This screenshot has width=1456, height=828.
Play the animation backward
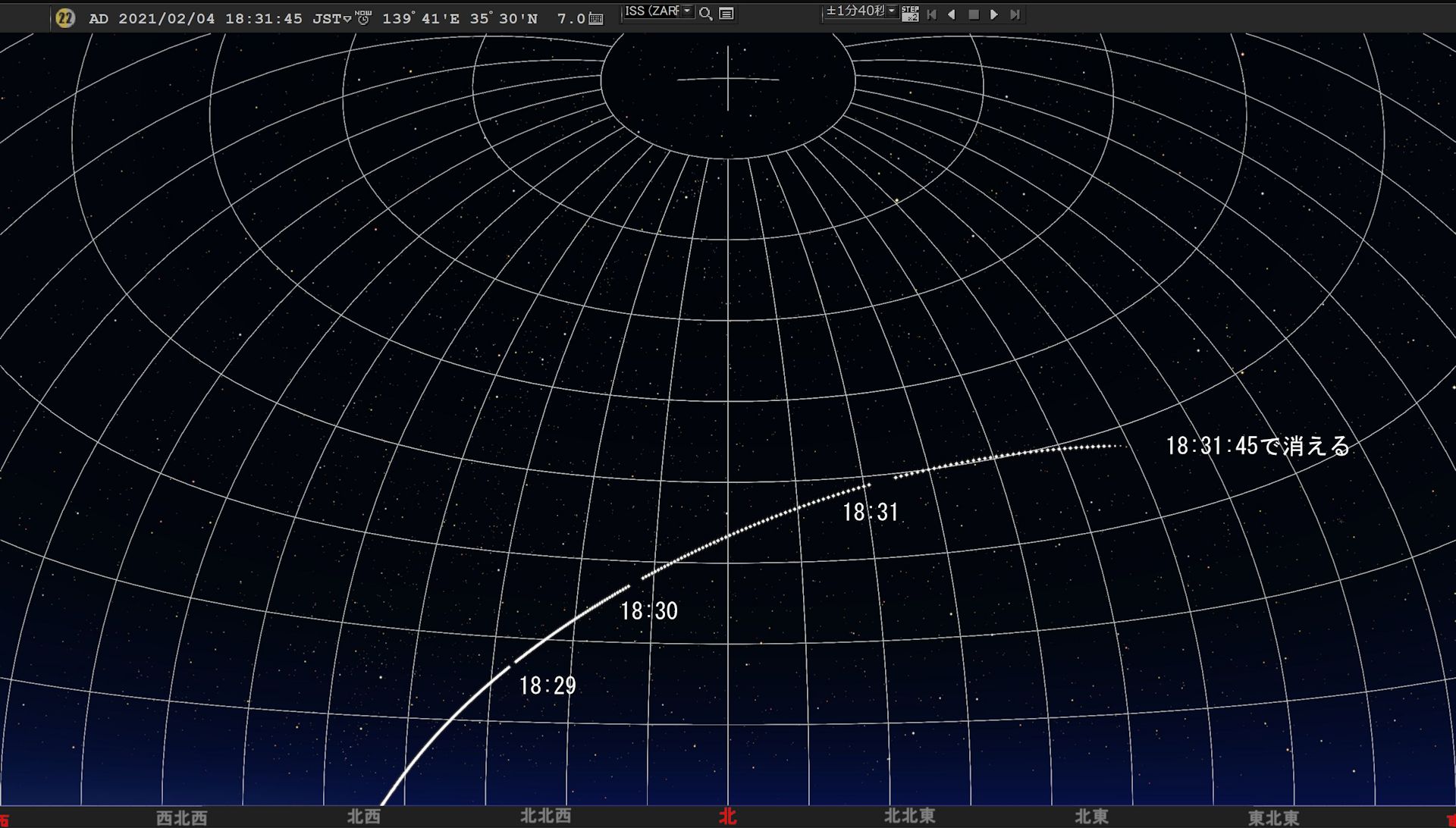pyautogui.click(x=952, y=14)
